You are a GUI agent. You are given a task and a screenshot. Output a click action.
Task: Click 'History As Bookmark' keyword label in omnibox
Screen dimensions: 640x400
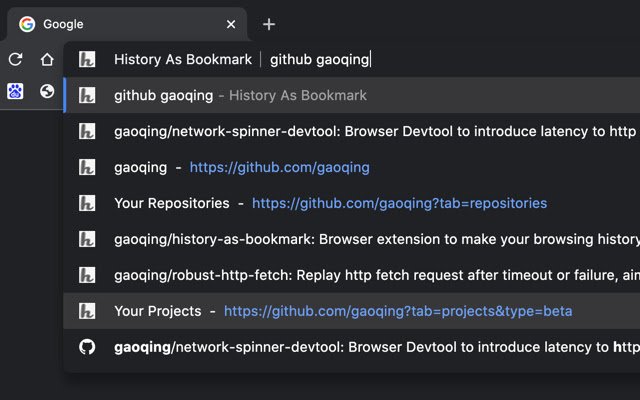183,60
